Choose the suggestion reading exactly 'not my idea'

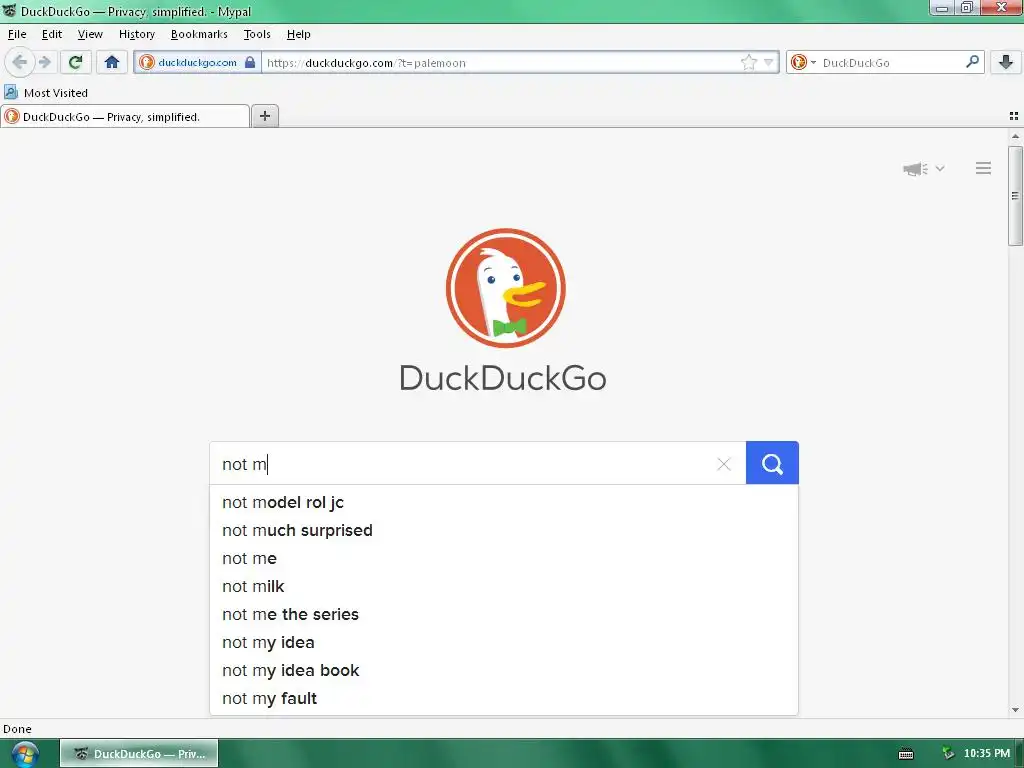point(504,643)
